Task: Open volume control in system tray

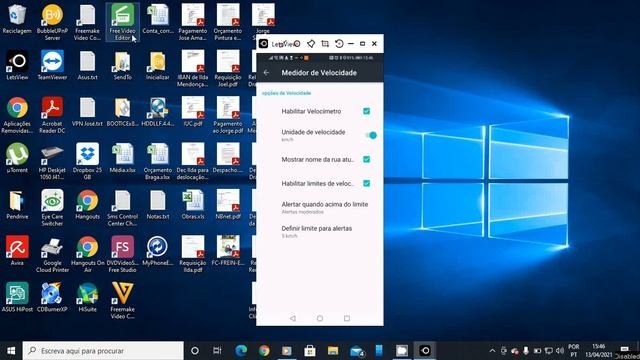Action: 560,351
